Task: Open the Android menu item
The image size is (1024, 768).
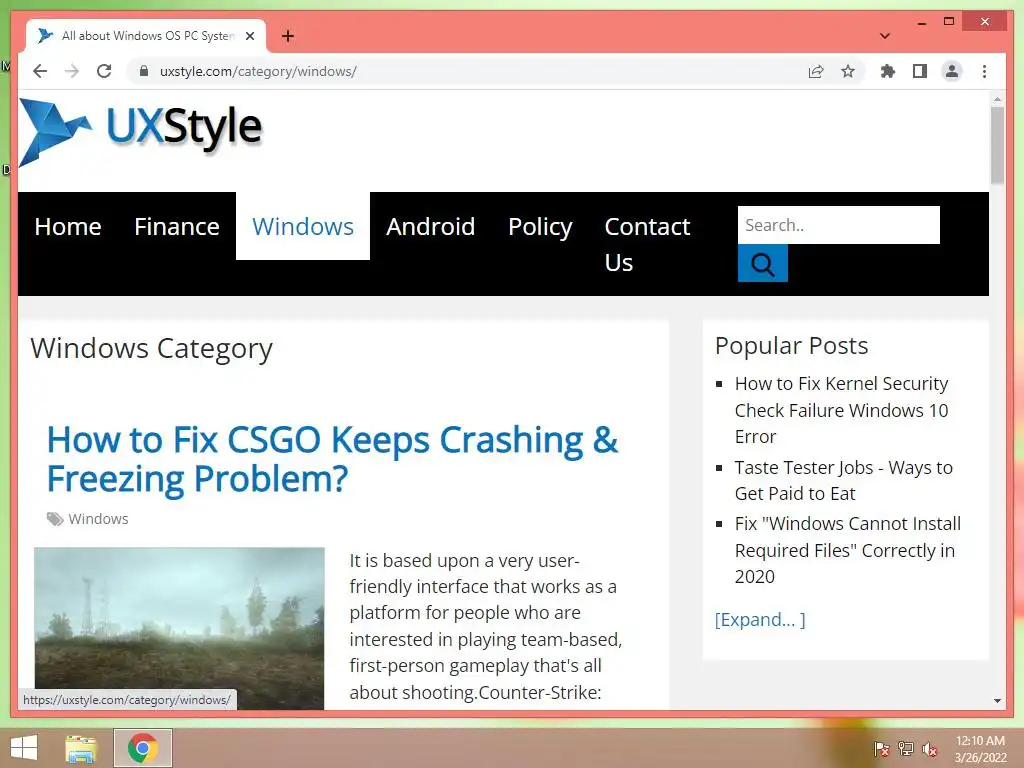Action: (x=430, y=227)
